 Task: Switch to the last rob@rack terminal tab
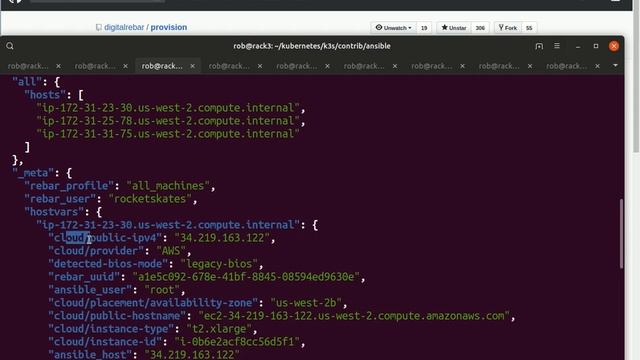[566, 66]
